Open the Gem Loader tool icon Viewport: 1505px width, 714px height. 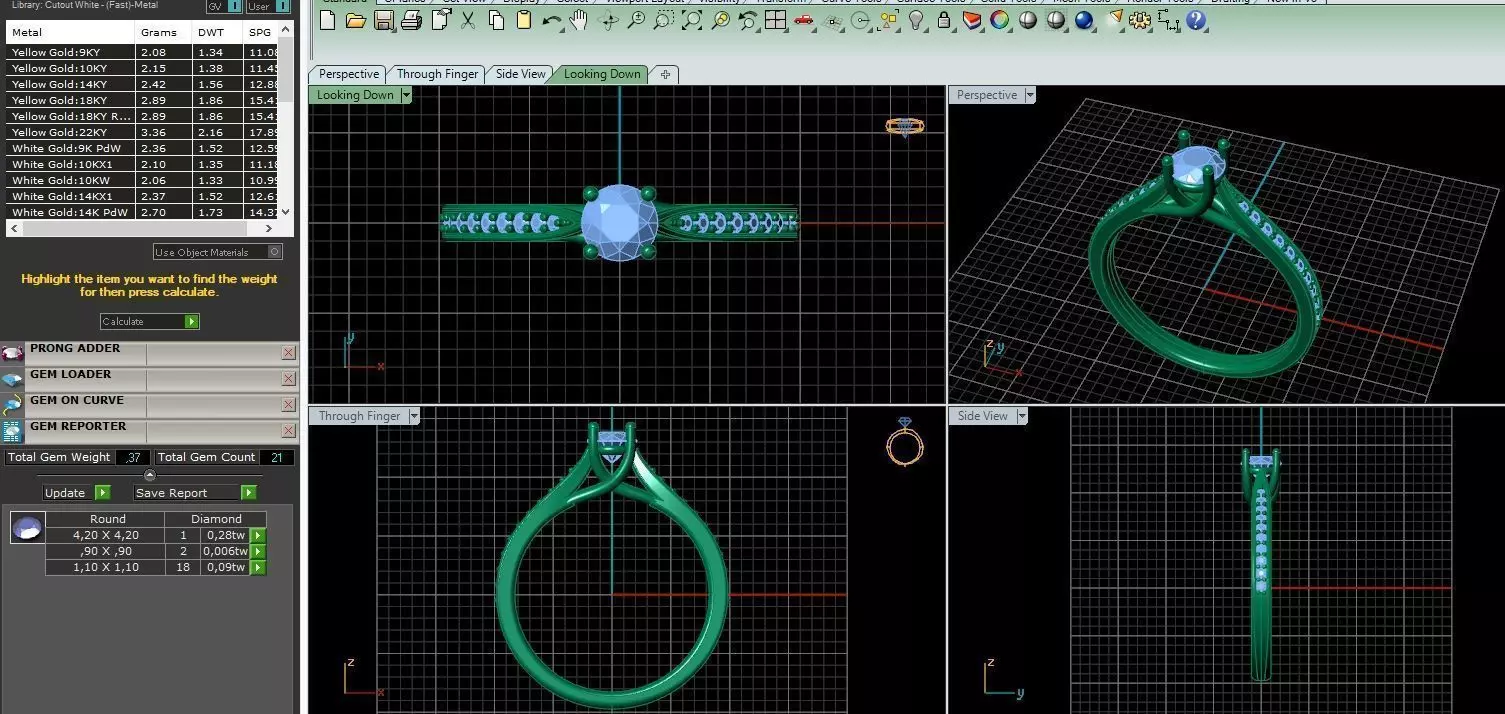pyautogui.click(x=12, y=379)
